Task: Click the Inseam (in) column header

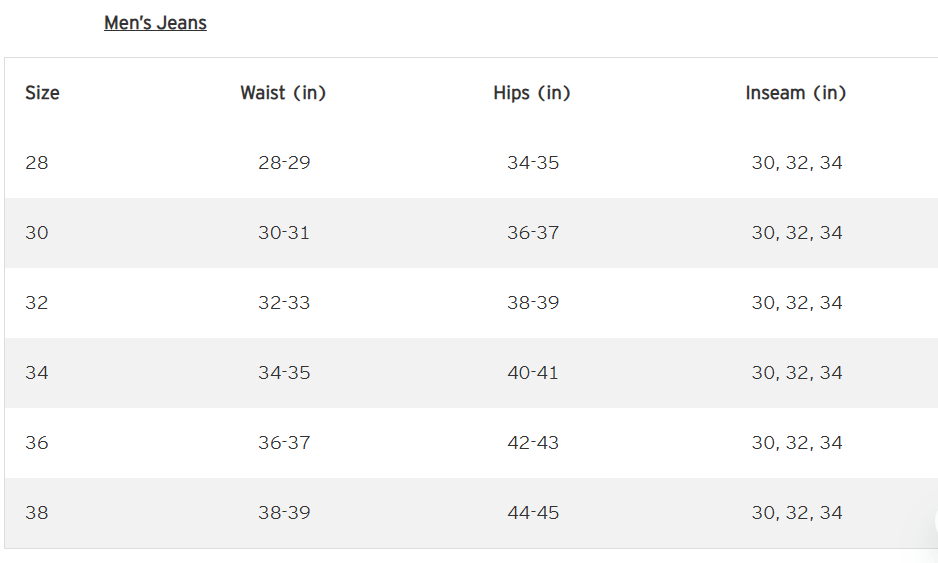Action: (x=796, y=93)
